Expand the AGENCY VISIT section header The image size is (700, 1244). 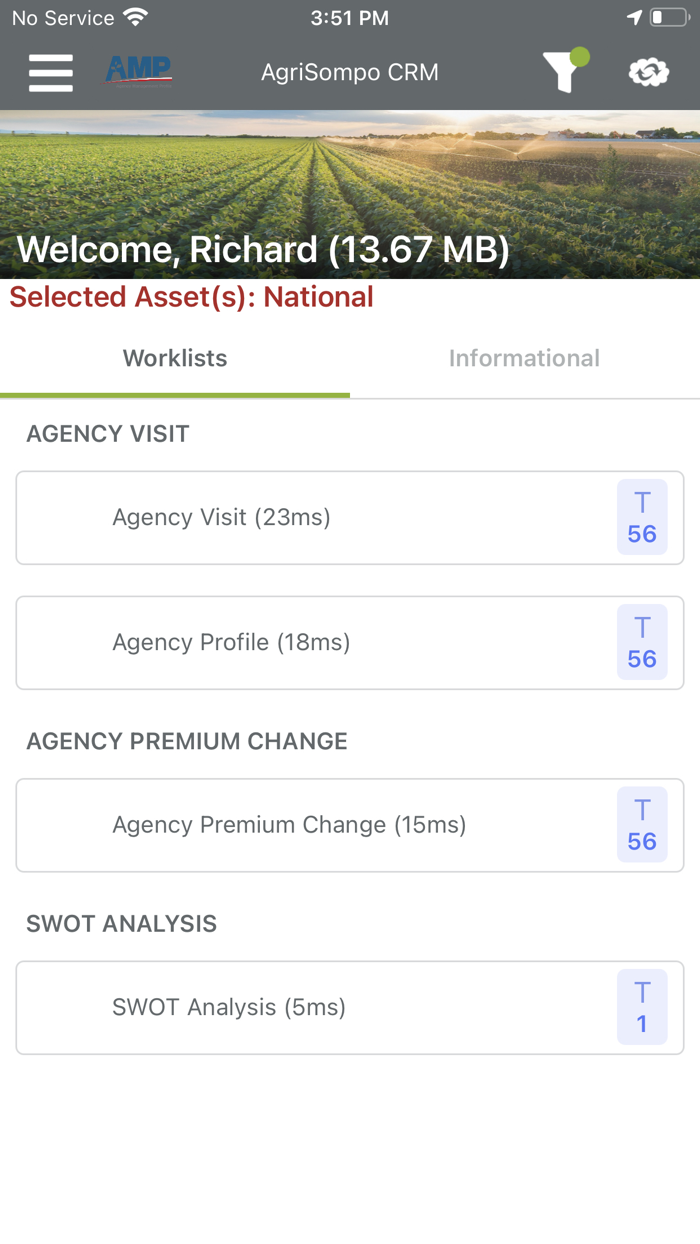107,434
